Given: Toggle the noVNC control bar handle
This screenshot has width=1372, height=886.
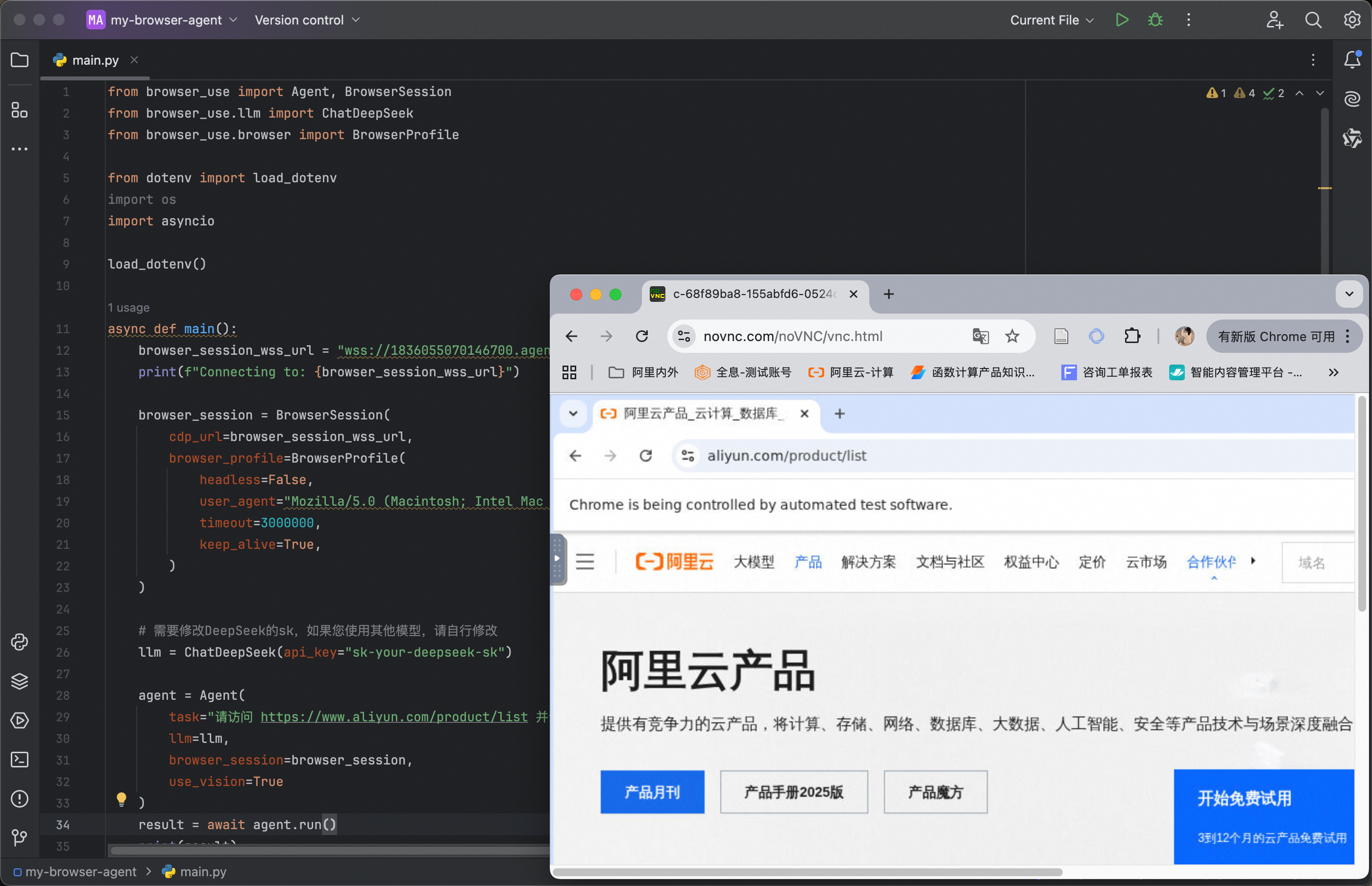Looking at the screenshot, I should click(x=558, y=559).
